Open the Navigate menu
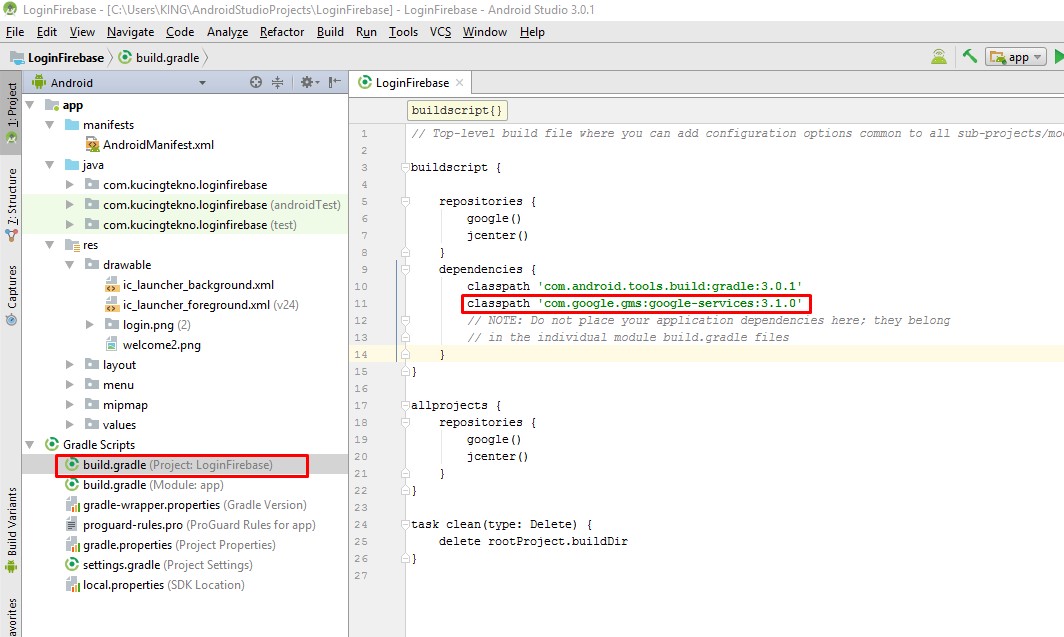 [130, 32]
